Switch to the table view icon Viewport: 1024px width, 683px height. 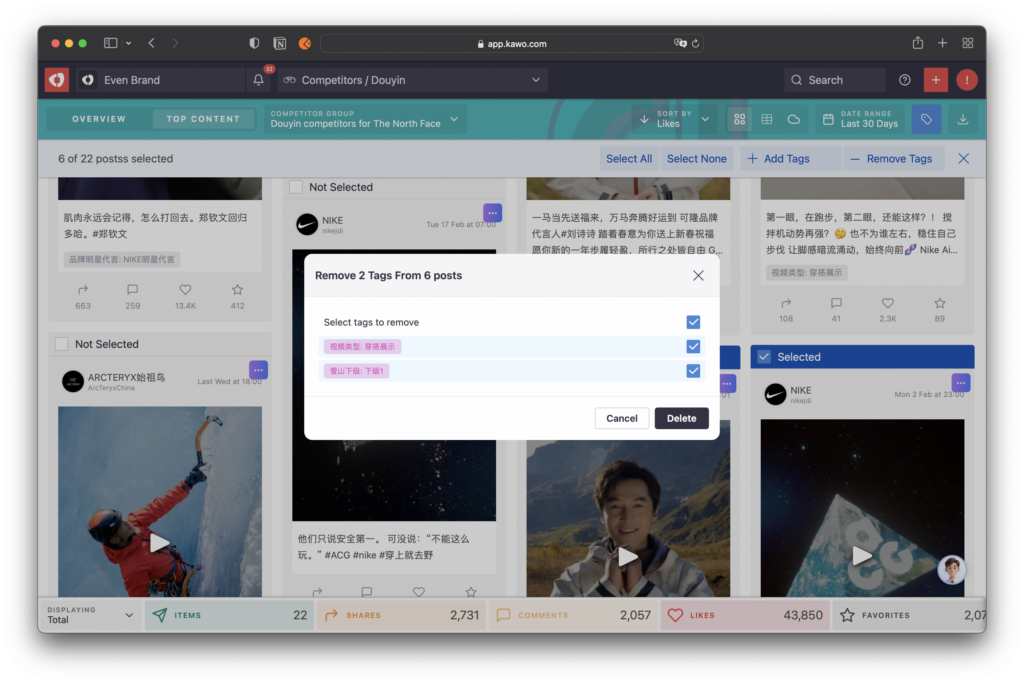pyautogui.click(x=767, y=119)
